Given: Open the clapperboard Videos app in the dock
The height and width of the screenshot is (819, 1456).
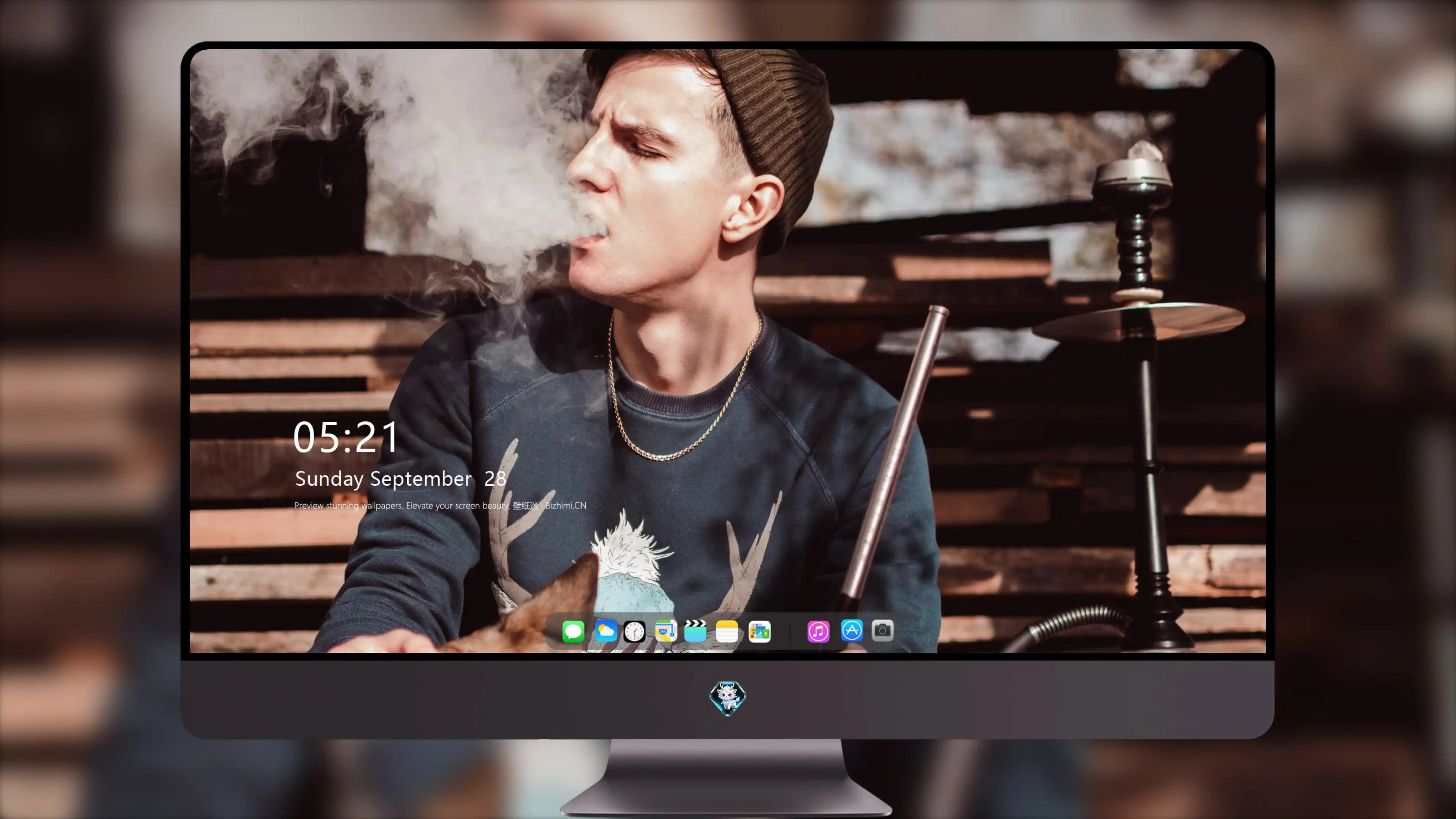Looking at the screenshot, I should click(x=695, y=631).
